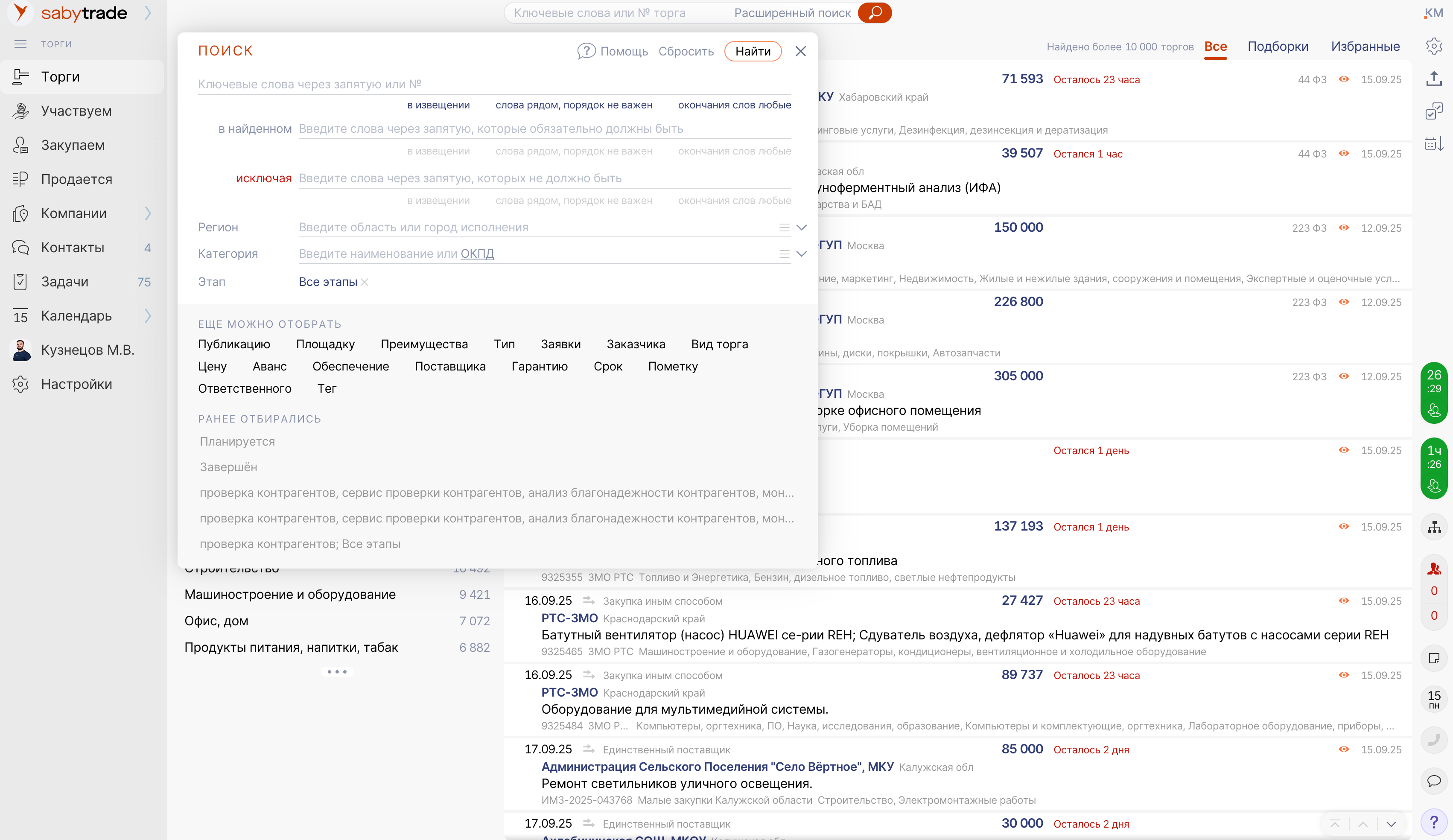The image size is (1453, 840).
Task: Click the hierarchy structure icon in right panel
Action: coord(1433,527)
